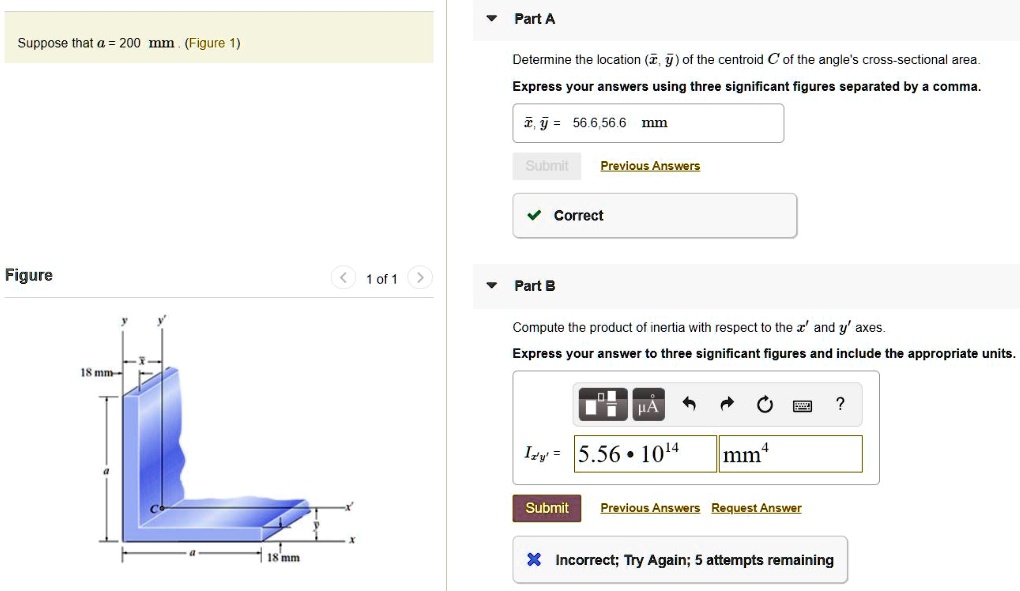Open the equation templates palette

pyautogui.click(x=602, y=404)
